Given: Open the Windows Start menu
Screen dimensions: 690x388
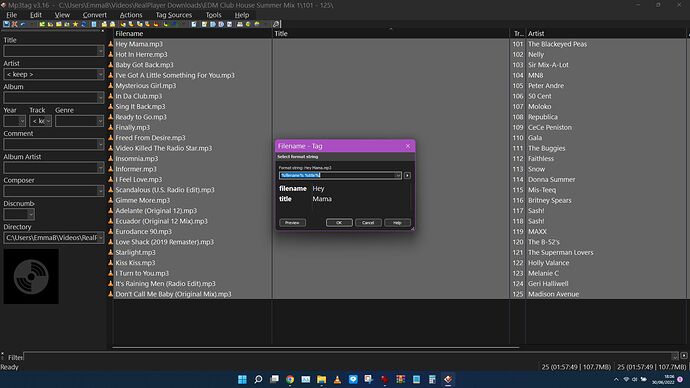Looking at the screenshot, I should pyautogui.click(x=242, y=379).
